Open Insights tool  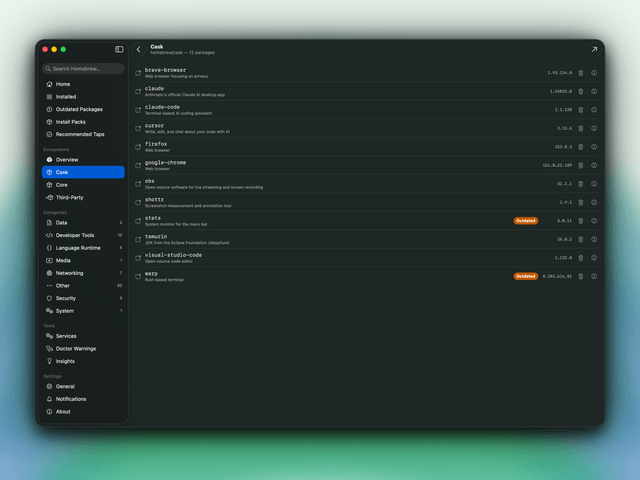click(83, 361)
